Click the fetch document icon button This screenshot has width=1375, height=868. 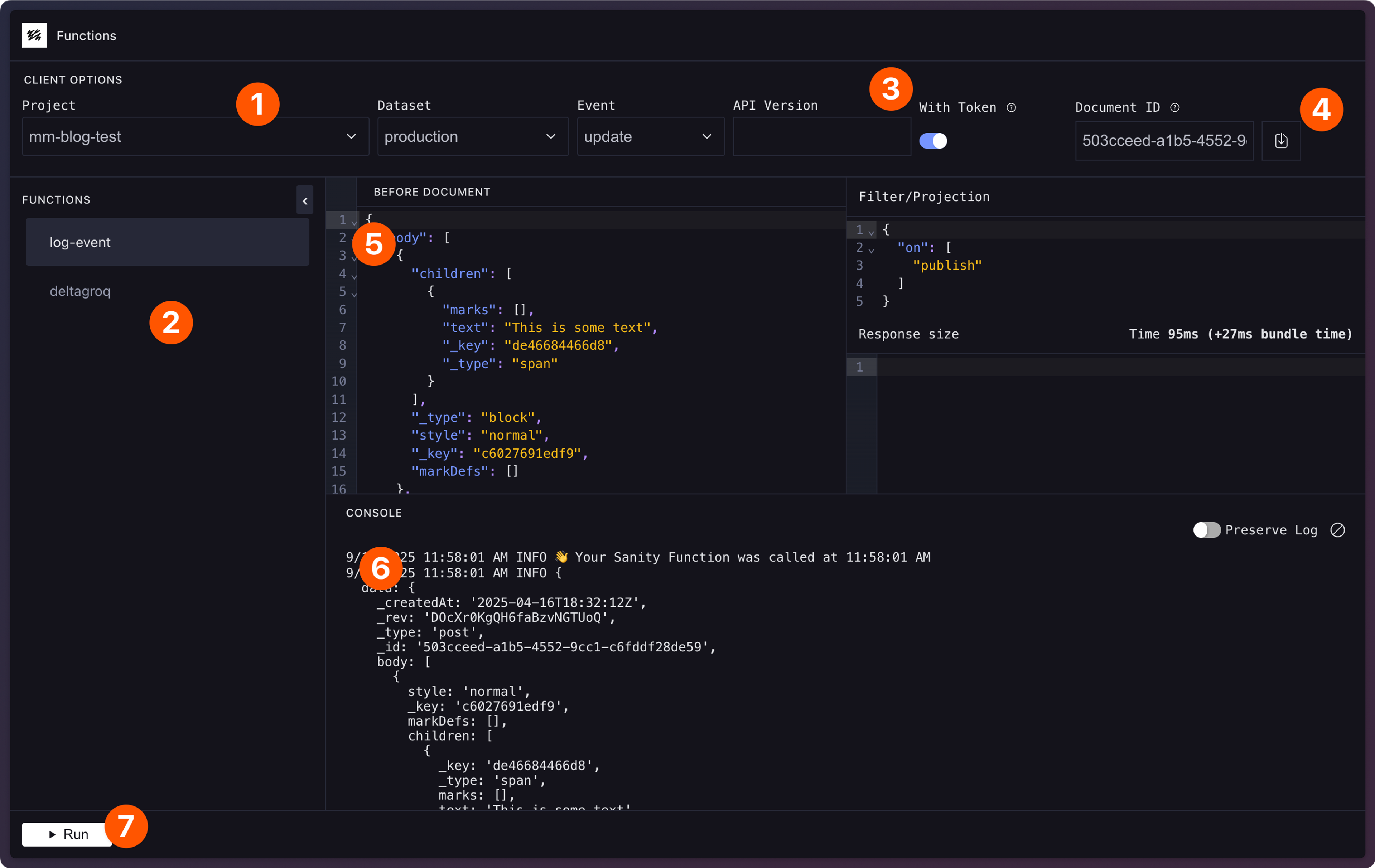(x=1281, y=140)
